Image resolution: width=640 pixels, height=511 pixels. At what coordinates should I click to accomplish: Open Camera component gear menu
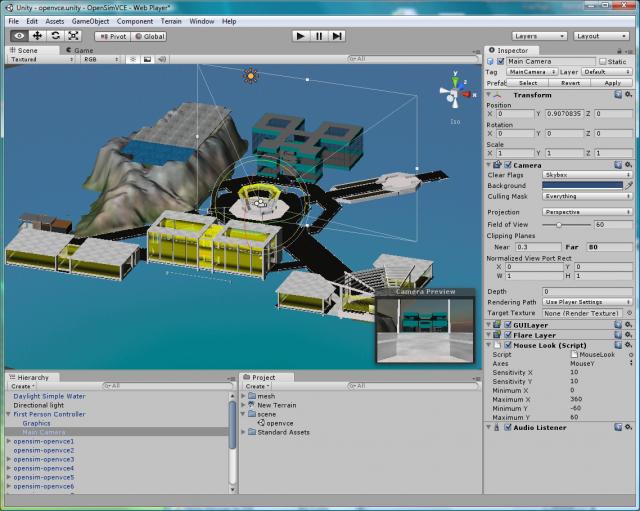(629, 165)
